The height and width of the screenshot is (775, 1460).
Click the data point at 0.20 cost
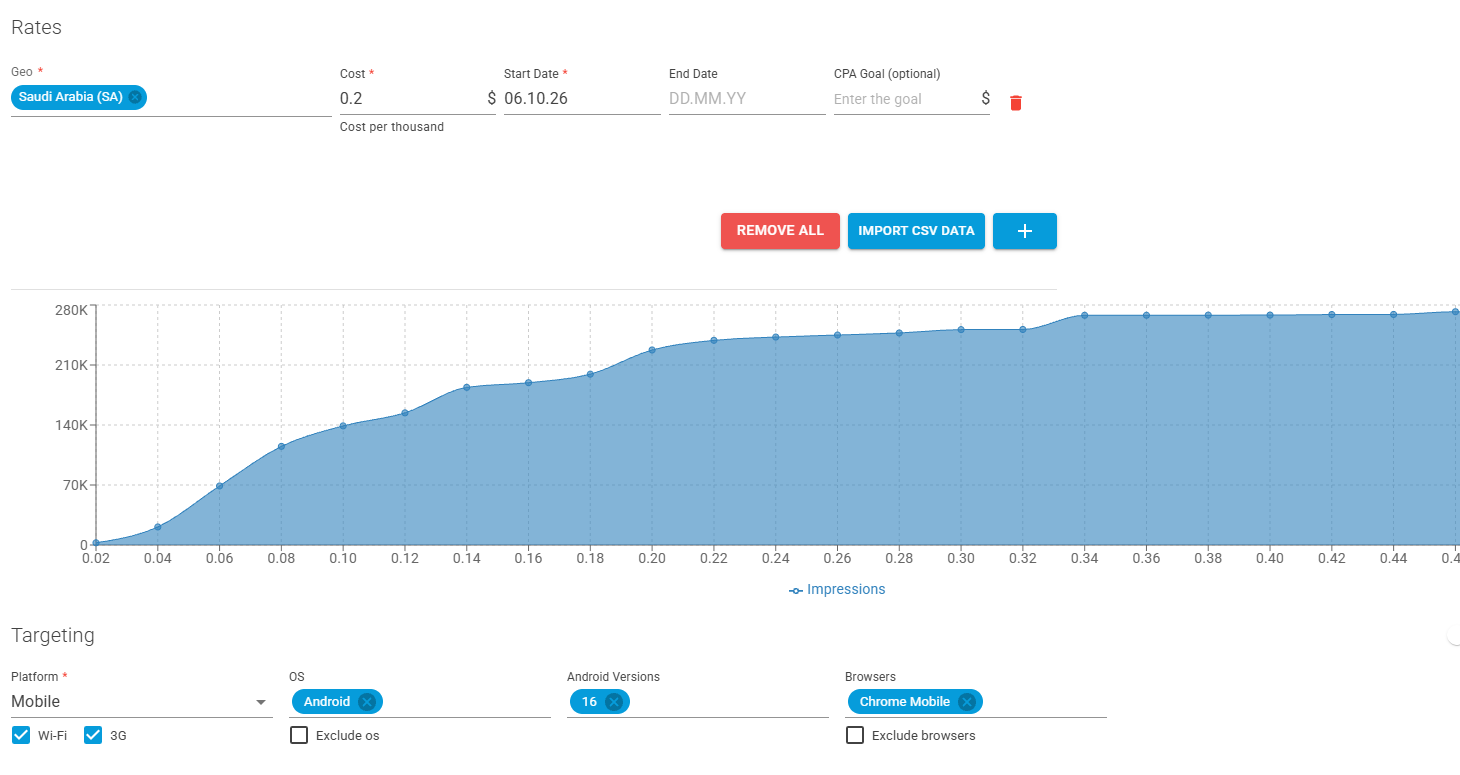tap(652, 350)
